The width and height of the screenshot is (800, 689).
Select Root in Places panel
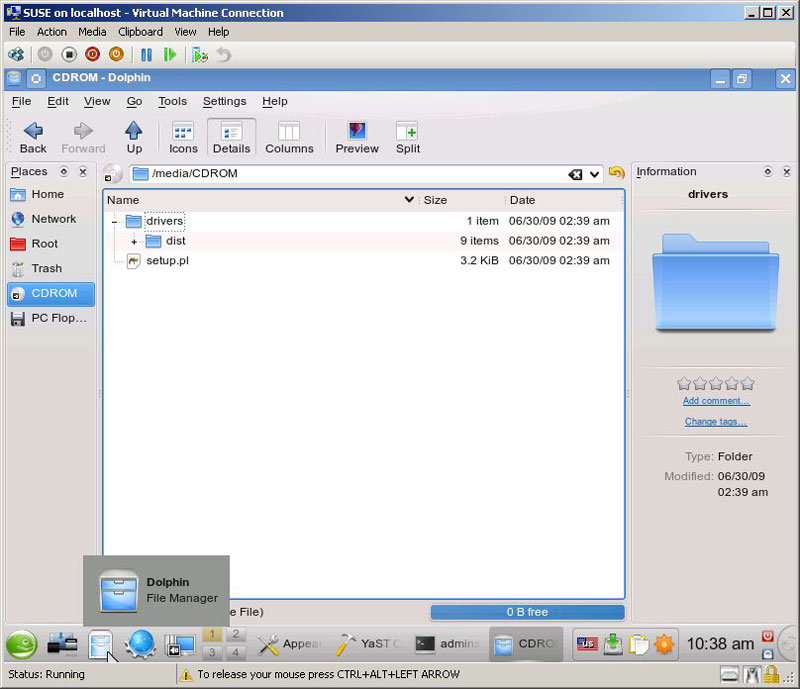51,244
